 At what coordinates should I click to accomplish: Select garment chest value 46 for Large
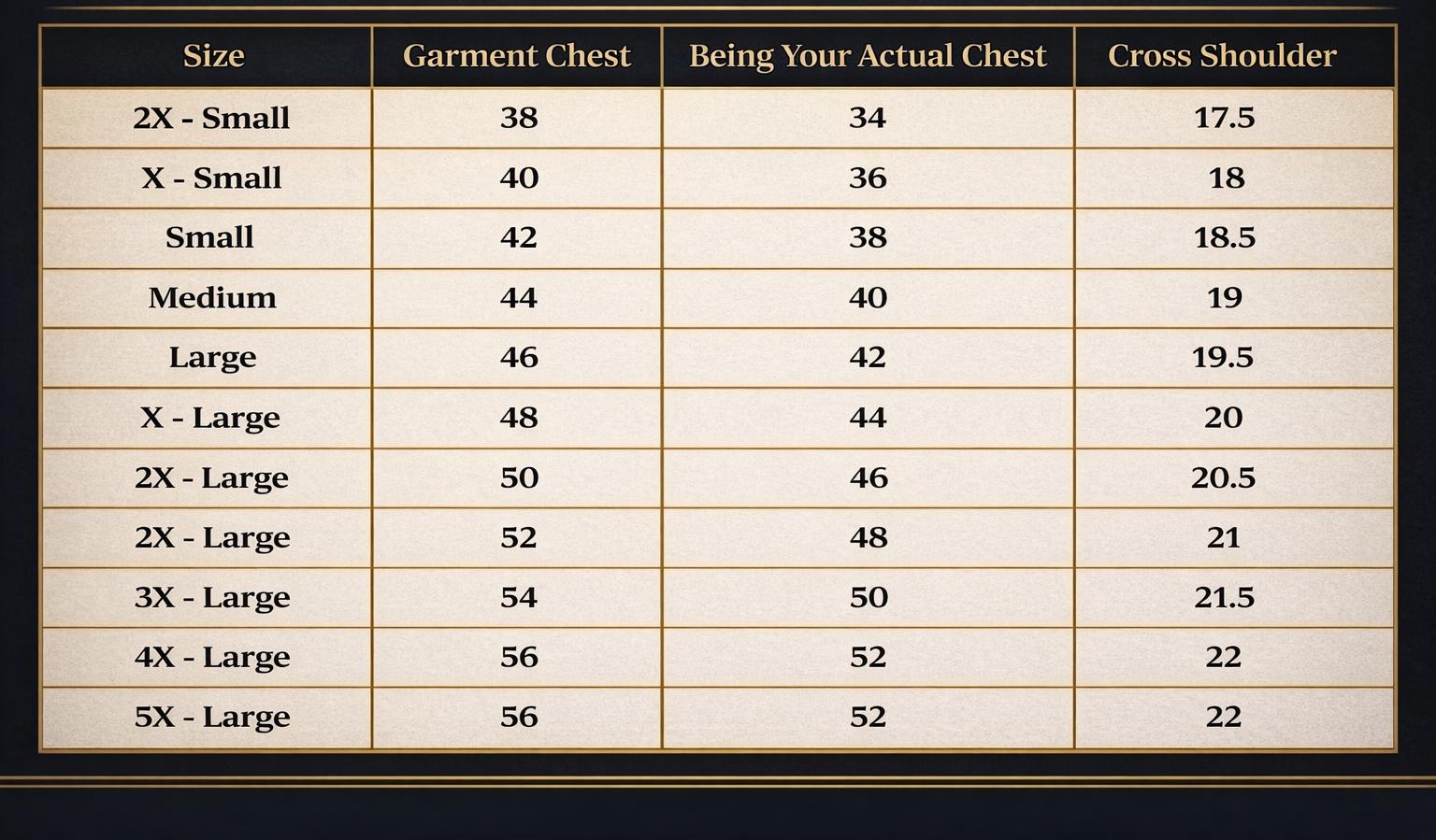[x=519, y=357]
